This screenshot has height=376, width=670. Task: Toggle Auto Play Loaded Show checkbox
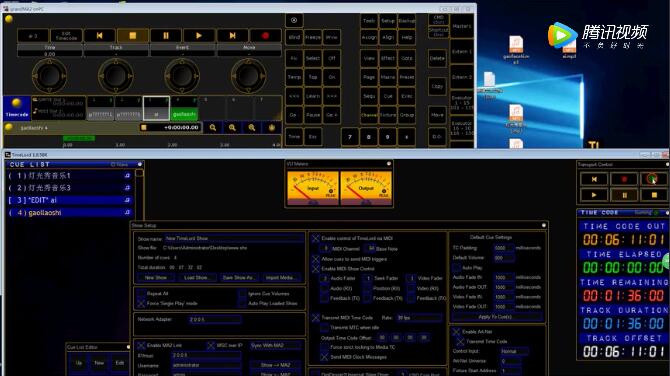click(242, 303)
